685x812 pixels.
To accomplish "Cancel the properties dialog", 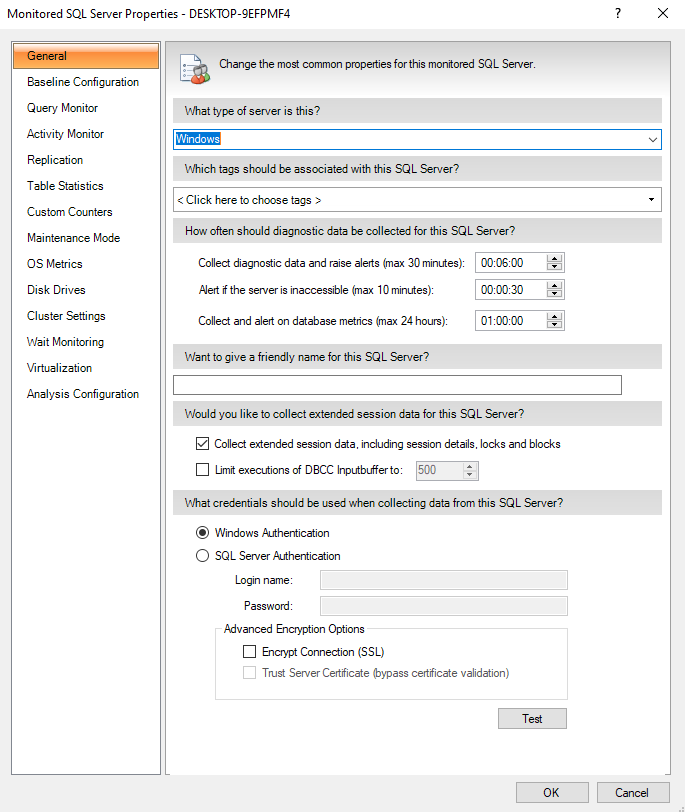I will pos(632,792).
